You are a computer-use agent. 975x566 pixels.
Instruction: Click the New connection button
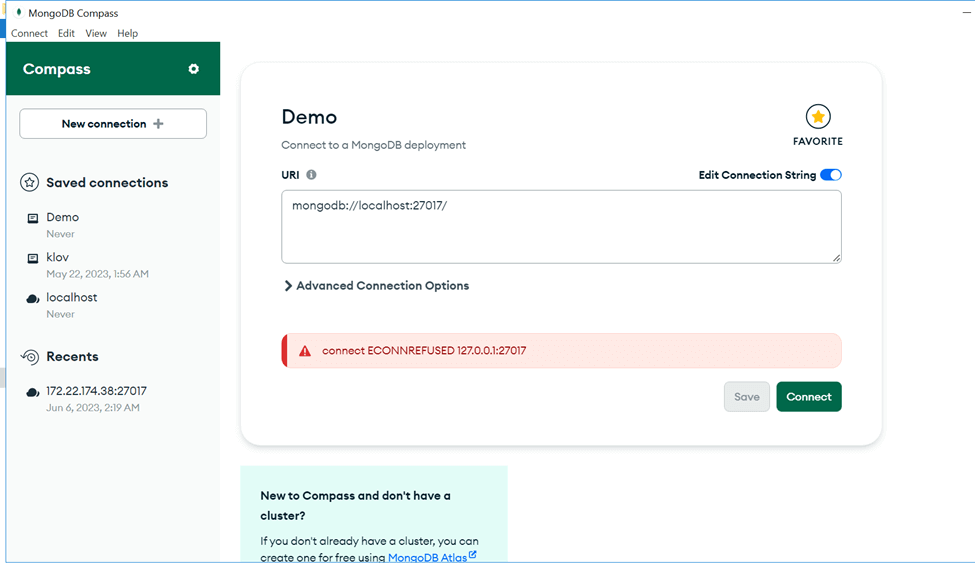point(113,124)
